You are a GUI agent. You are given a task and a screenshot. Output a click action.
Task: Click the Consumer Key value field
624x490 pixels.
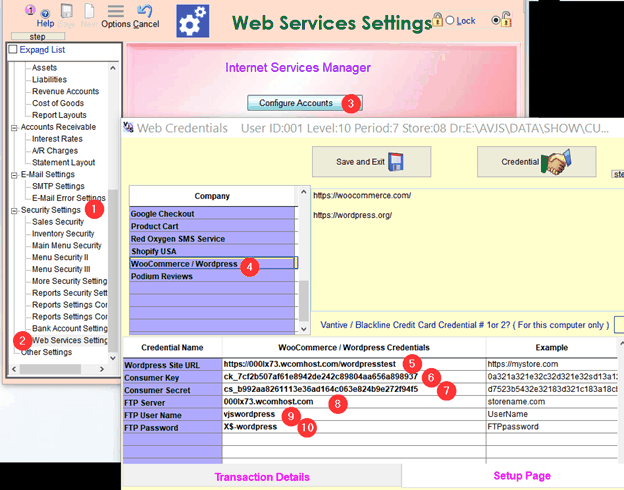click(354, 377)
